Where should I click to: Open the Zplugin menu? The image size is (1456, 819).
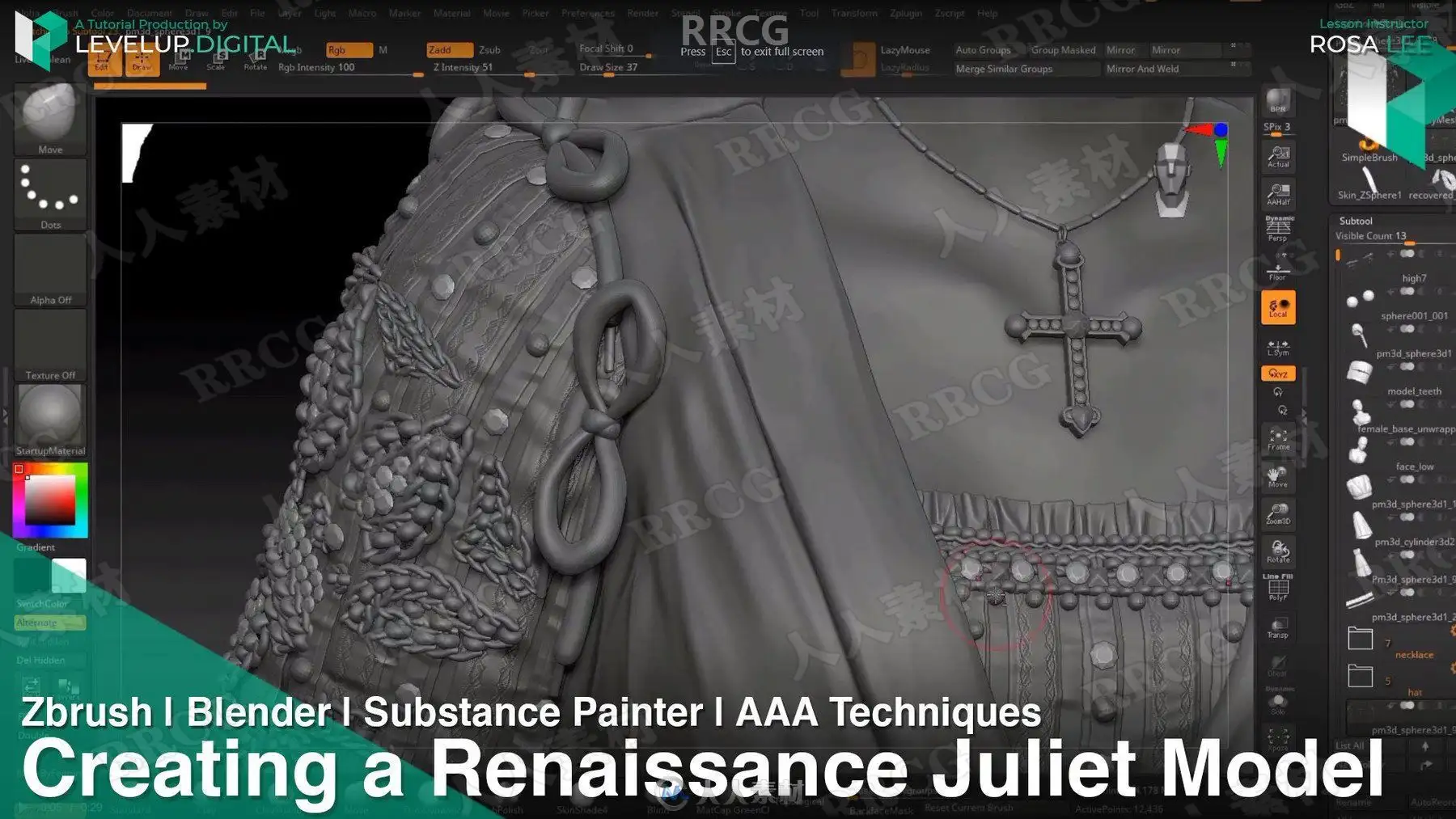coord(906,13)
